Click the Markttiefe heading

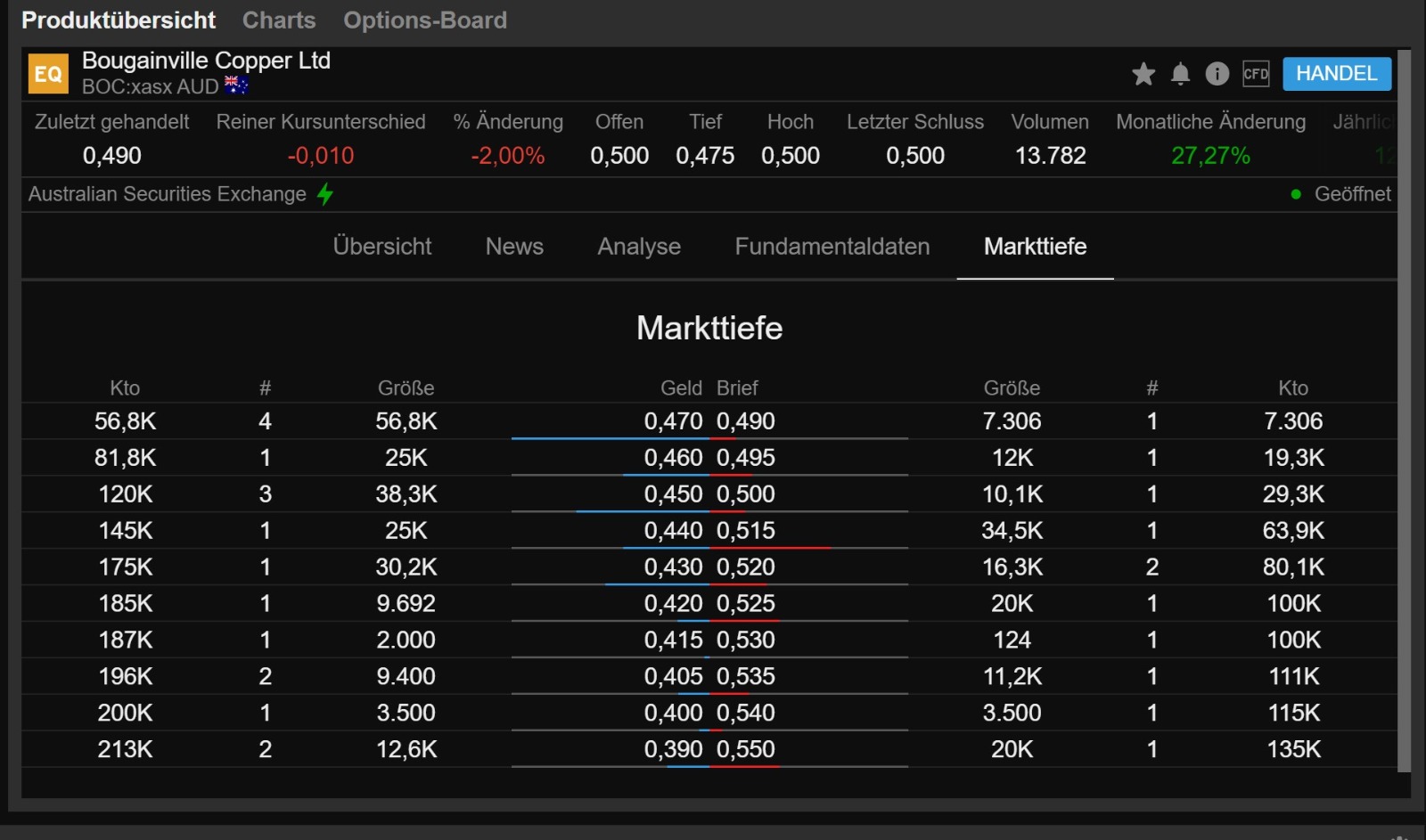[709, 328]
